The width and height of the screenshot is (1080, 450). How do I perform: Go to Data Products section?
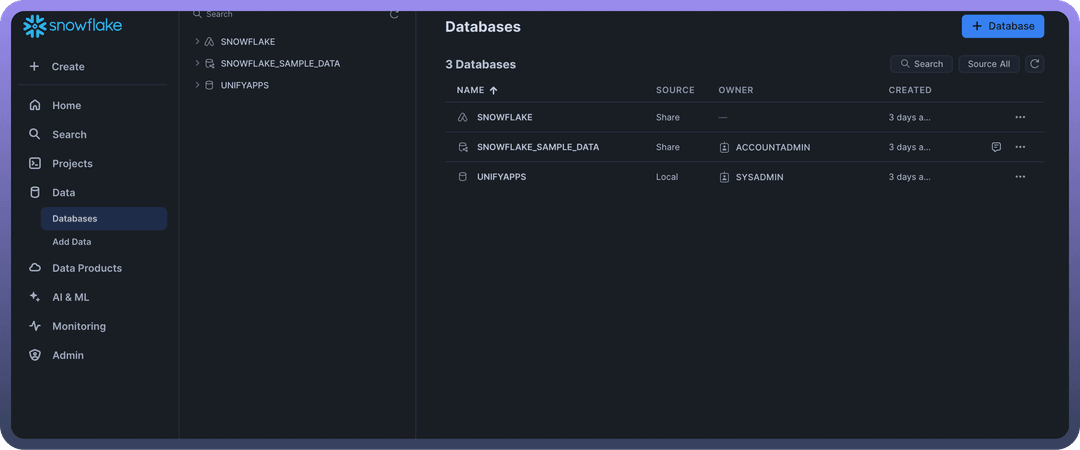pyautogui.click(x=87, y=268)
